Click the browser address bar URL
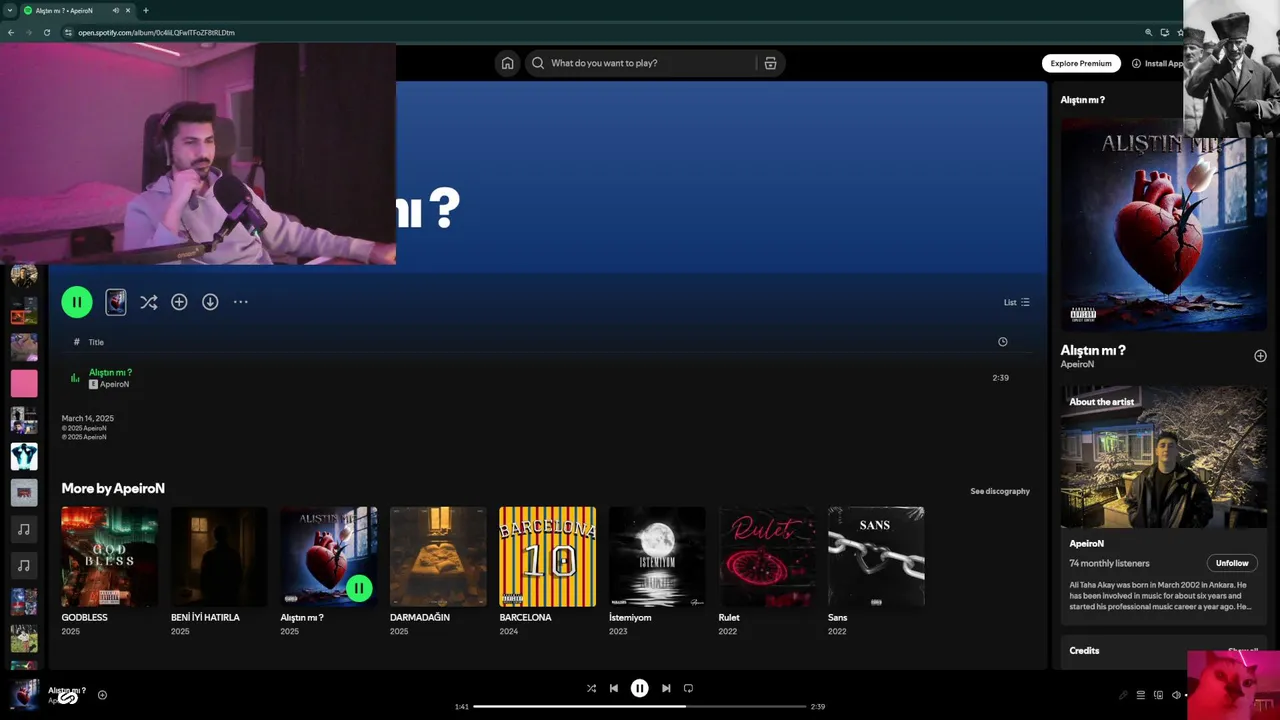1280x720 pixels. (157, 32)
